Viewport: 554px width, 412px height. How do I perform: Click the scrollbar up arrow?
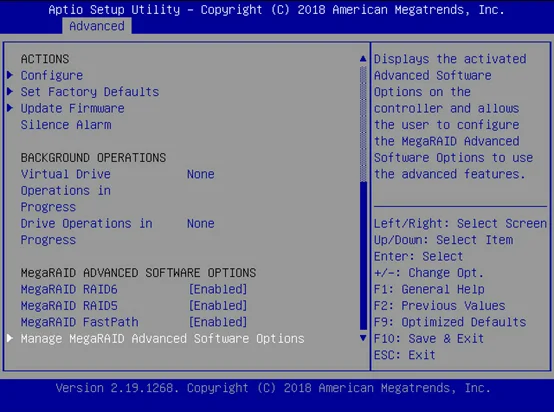point(363,59)
